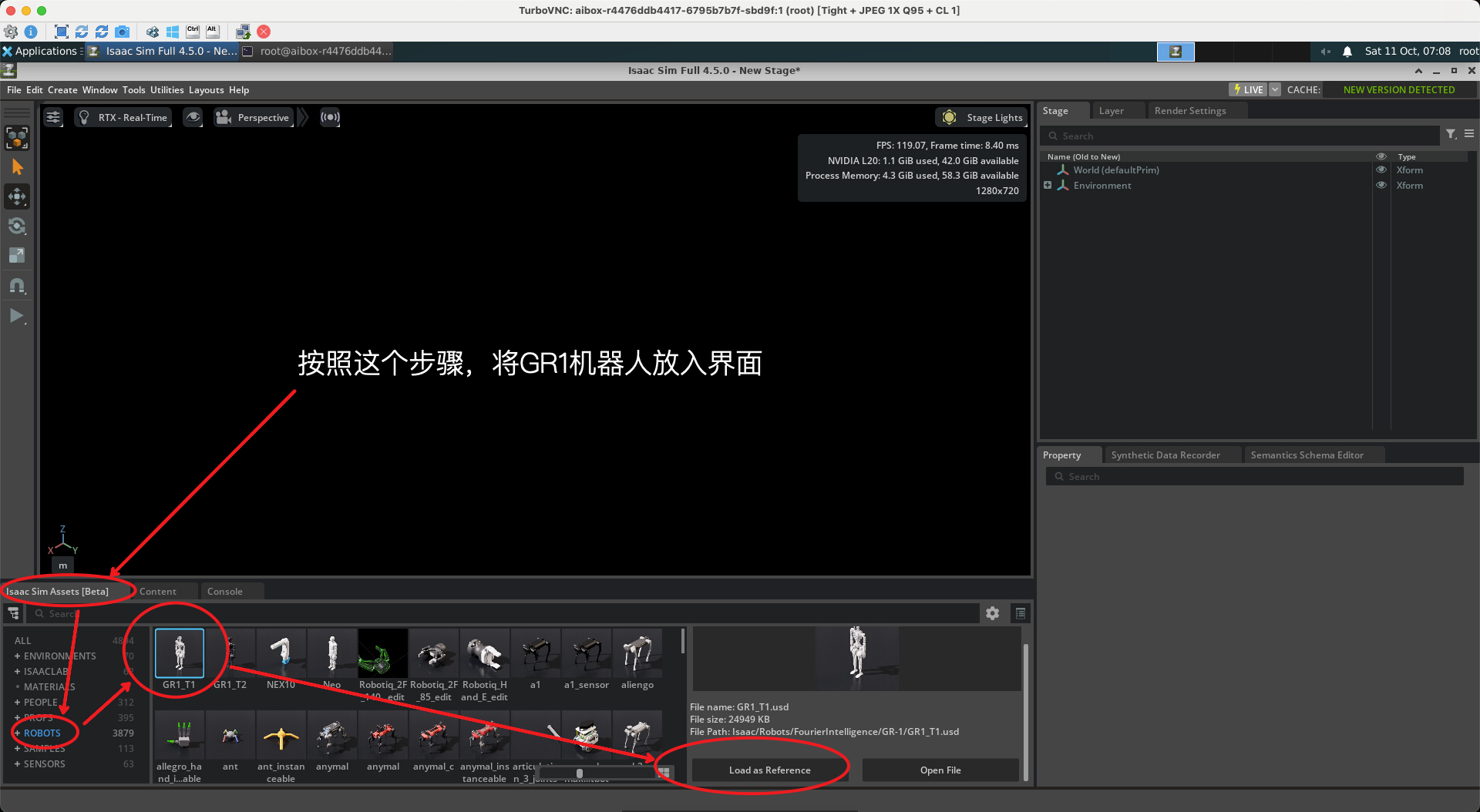Toggle the LIVE session button
This screenshot has height=812, width=1480.
(1247, 89)
